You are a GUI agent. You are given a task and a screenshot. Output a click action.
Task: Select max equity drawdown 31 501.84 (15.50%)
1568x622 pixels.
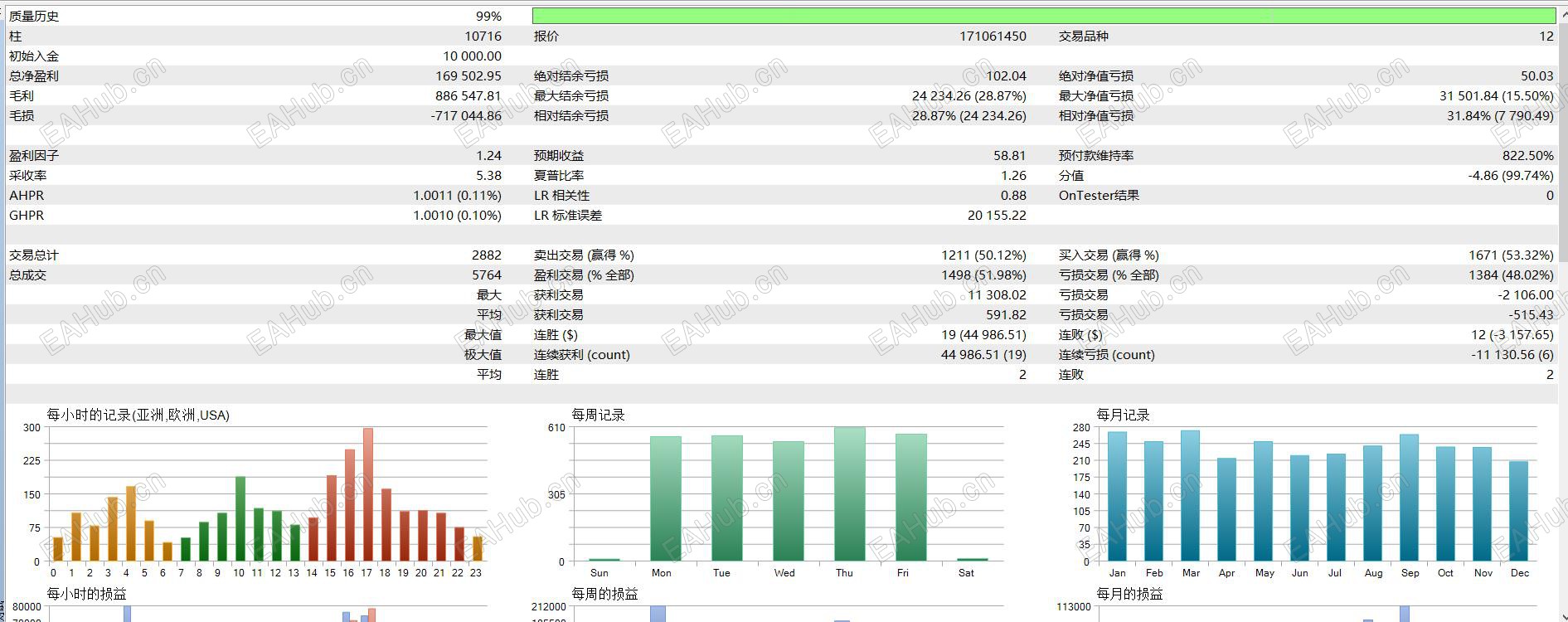click(x=1497, y=96)
